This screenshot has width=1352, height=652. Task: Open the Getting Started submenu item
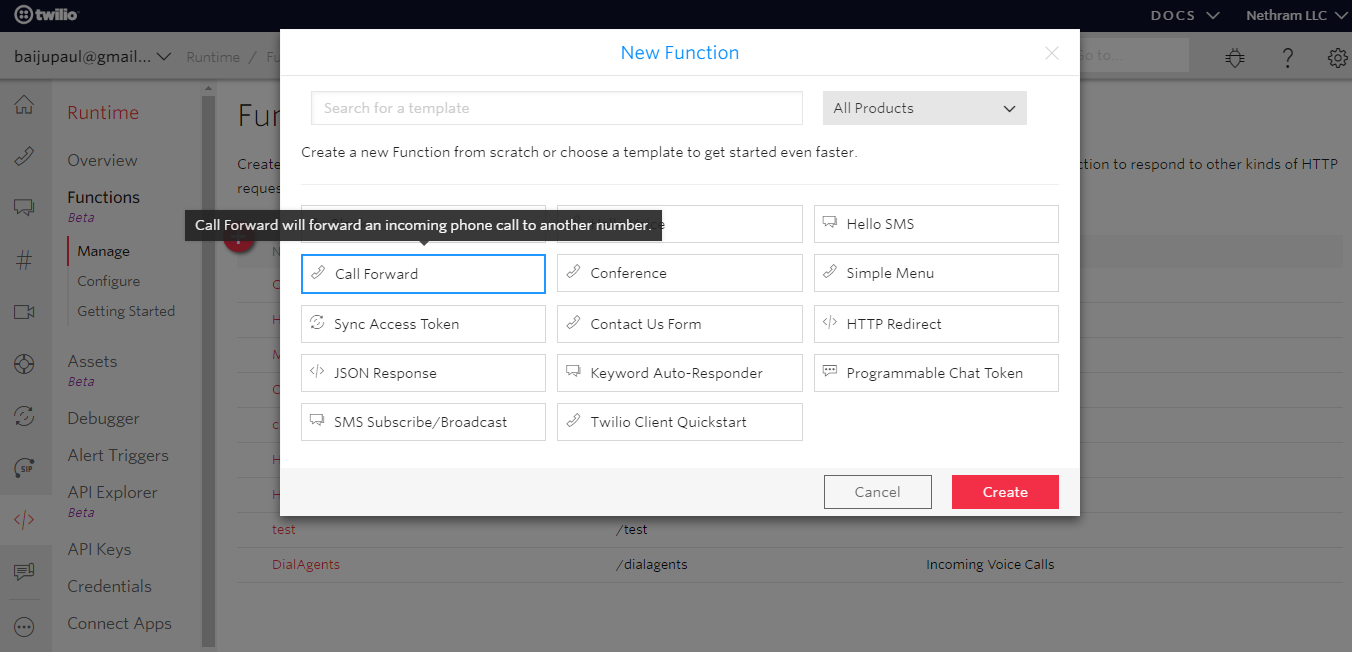click(126, 311)
